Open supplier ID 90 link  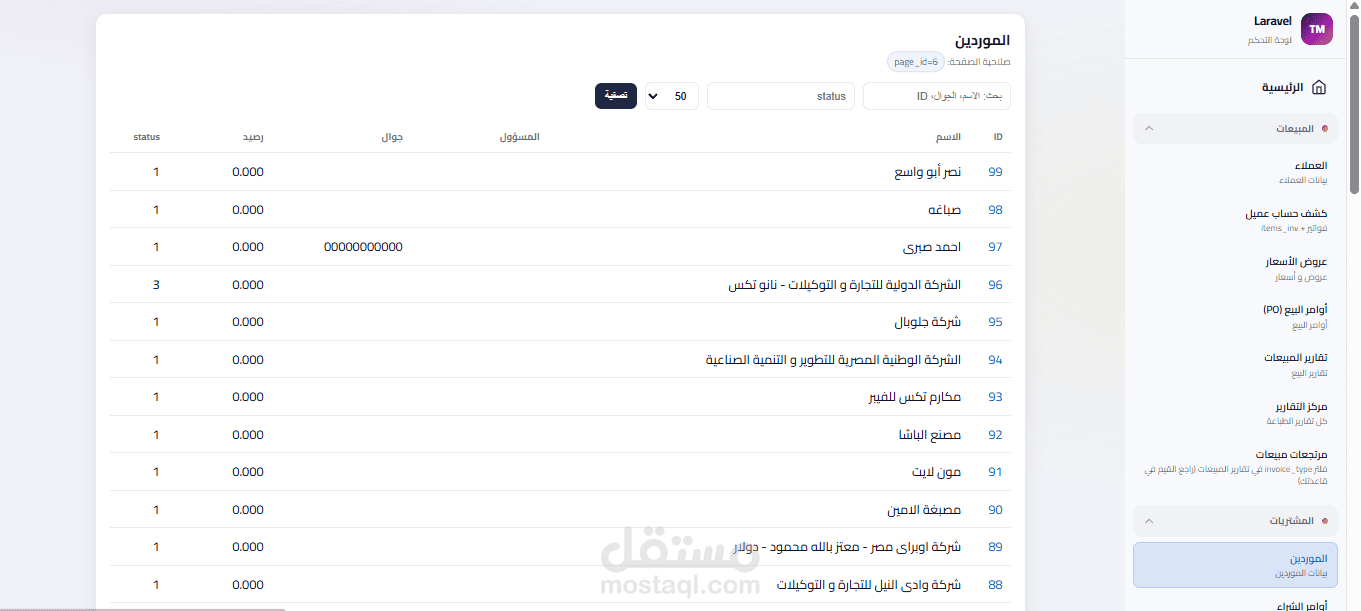pos(995,510)
